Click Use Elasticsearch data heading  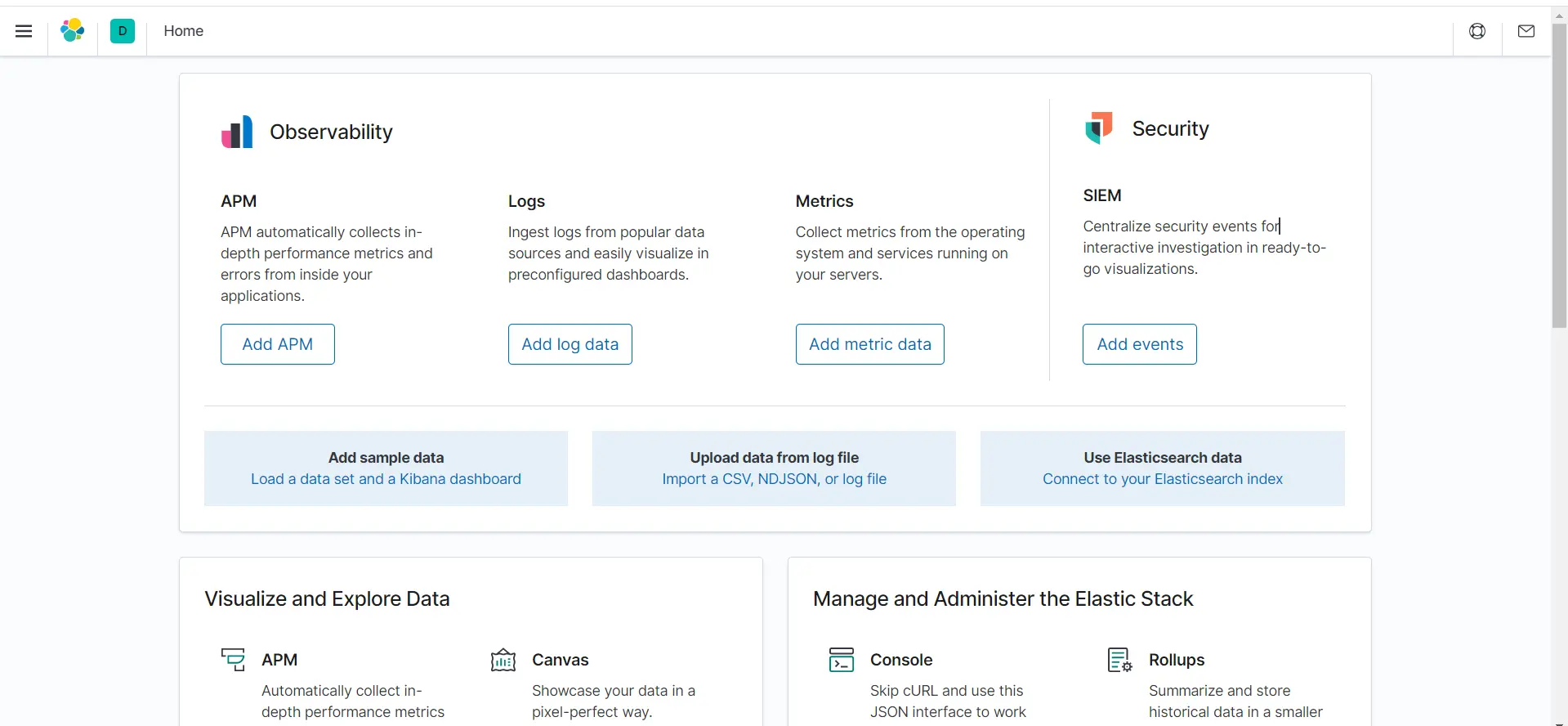[x=1163, y=458]
